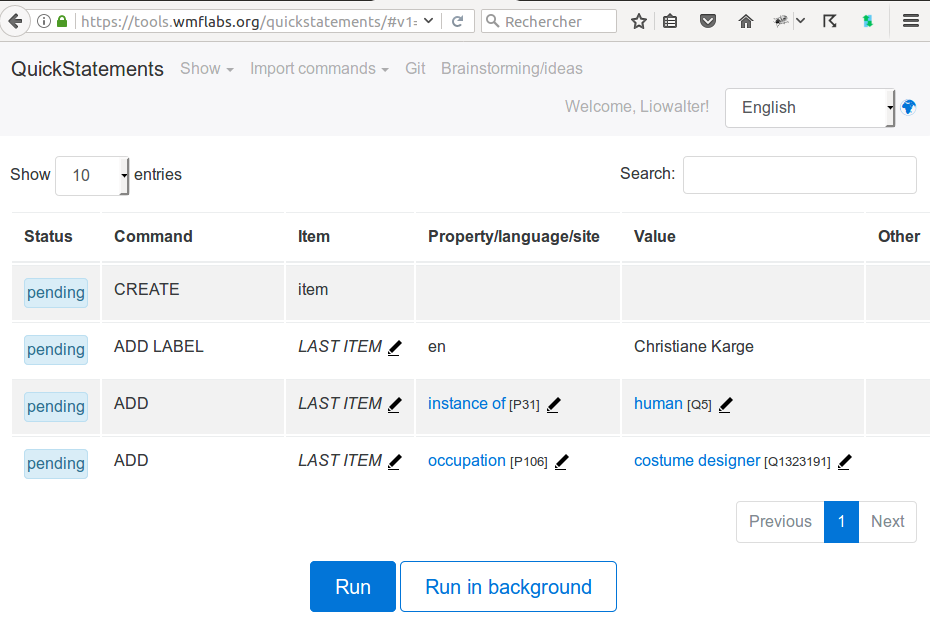Click the Run button
930x621 pixels.
pyautogui.click(x=353, y=587)
